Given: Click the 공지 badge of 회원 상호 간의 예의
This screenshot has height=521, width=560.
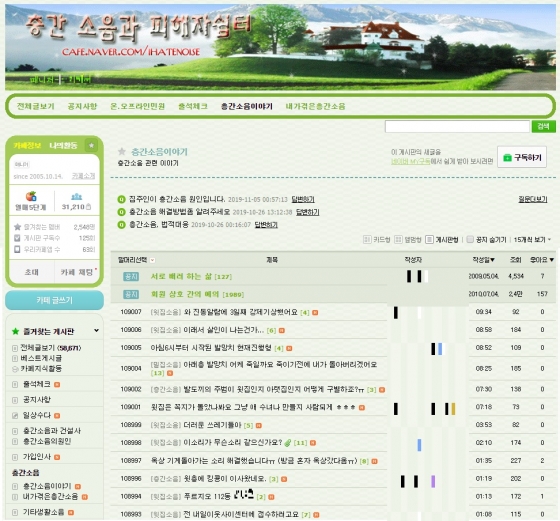Looking at the screenshot, I should coord(131,294).
